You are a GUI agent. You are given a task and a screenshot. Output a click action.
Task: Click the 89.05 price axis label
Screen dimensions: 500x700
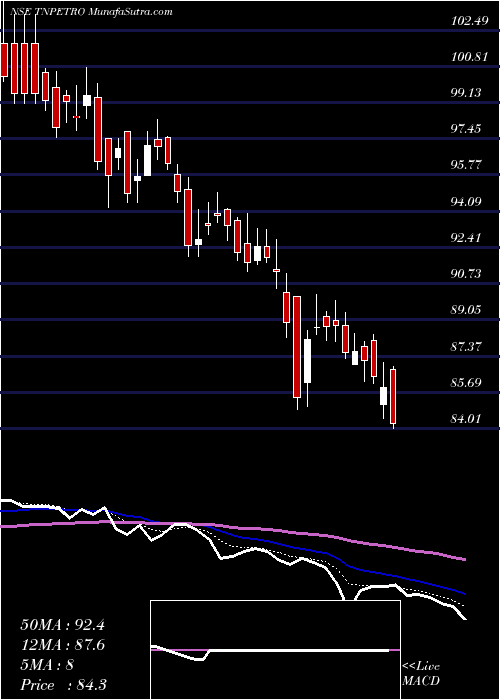coord(468,310)
